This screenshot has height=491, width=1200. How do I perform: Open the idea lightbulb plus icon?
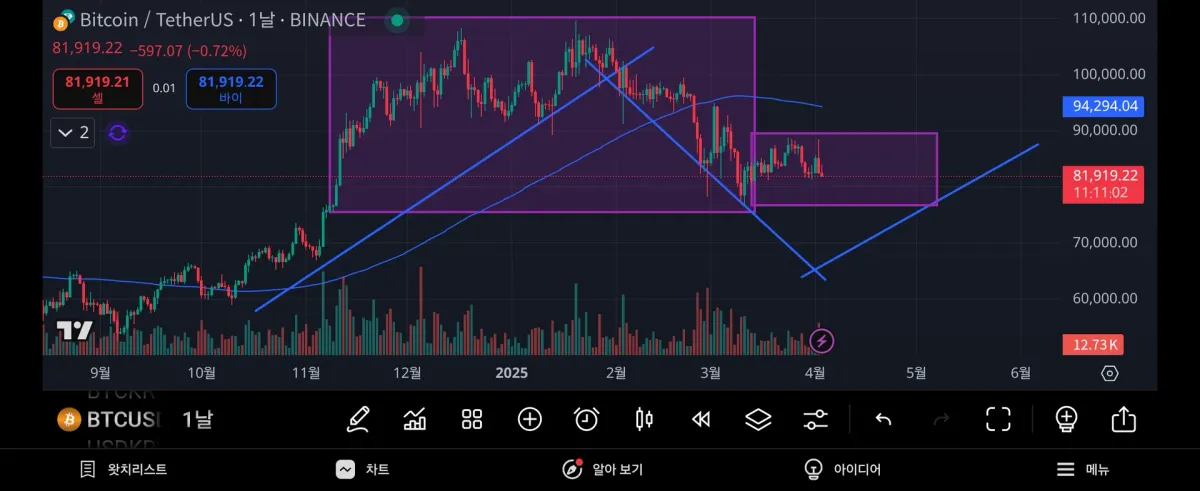[1066, 419]
